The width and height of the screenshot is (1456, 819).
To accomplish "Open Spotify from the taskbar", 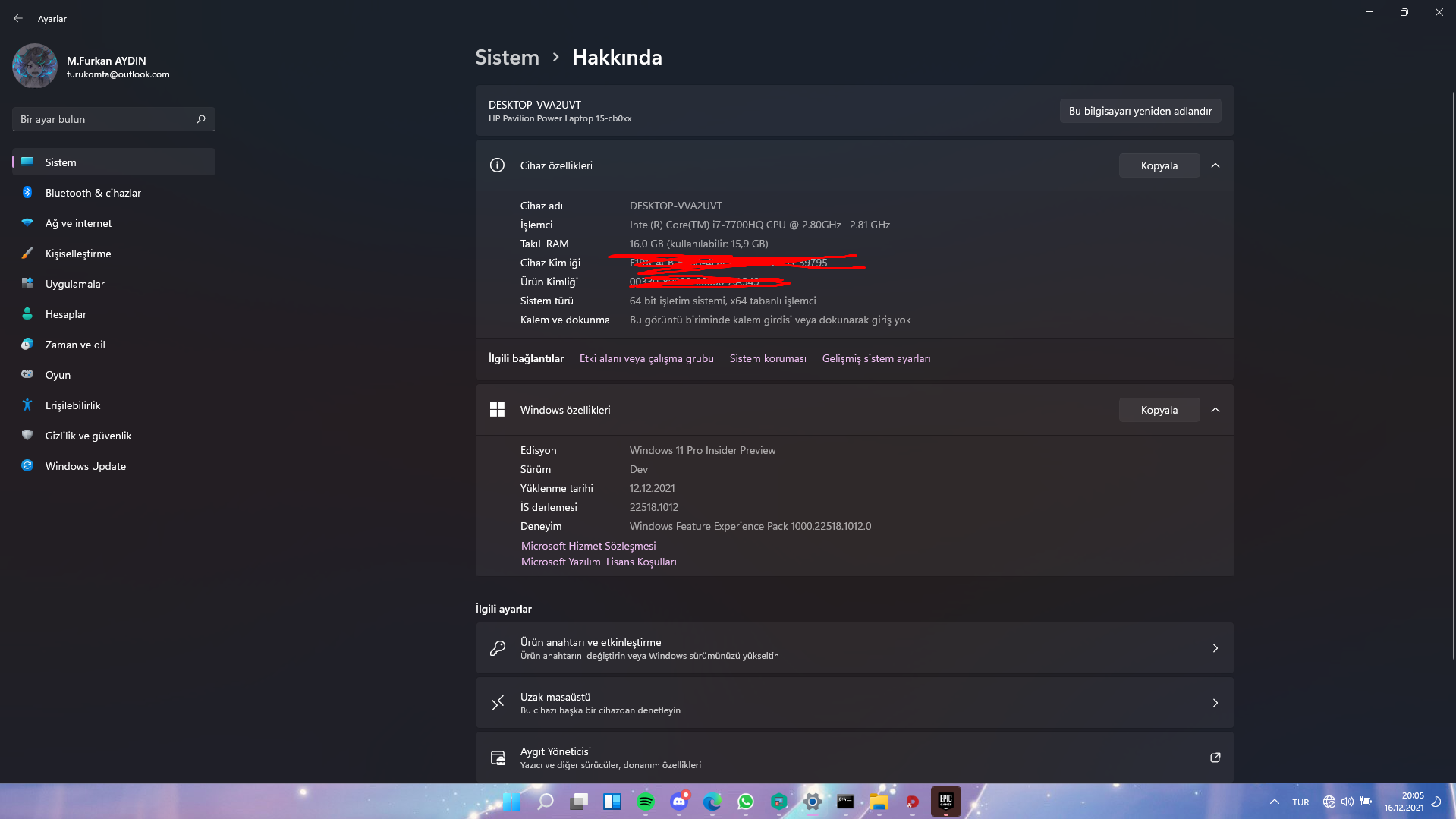I will [646, 802].
